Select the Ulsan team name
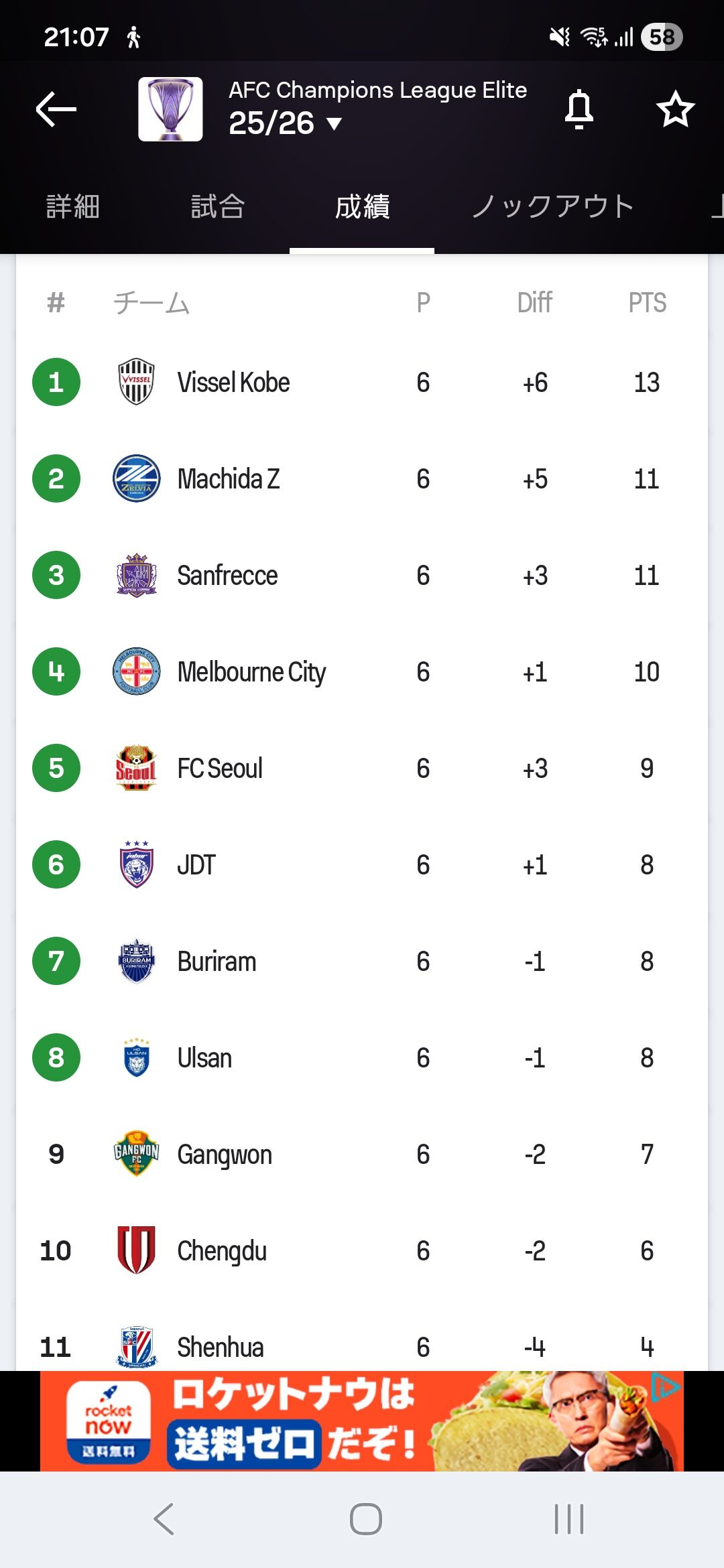This screenshot has height=1568, width=724. pos(204,1058)
